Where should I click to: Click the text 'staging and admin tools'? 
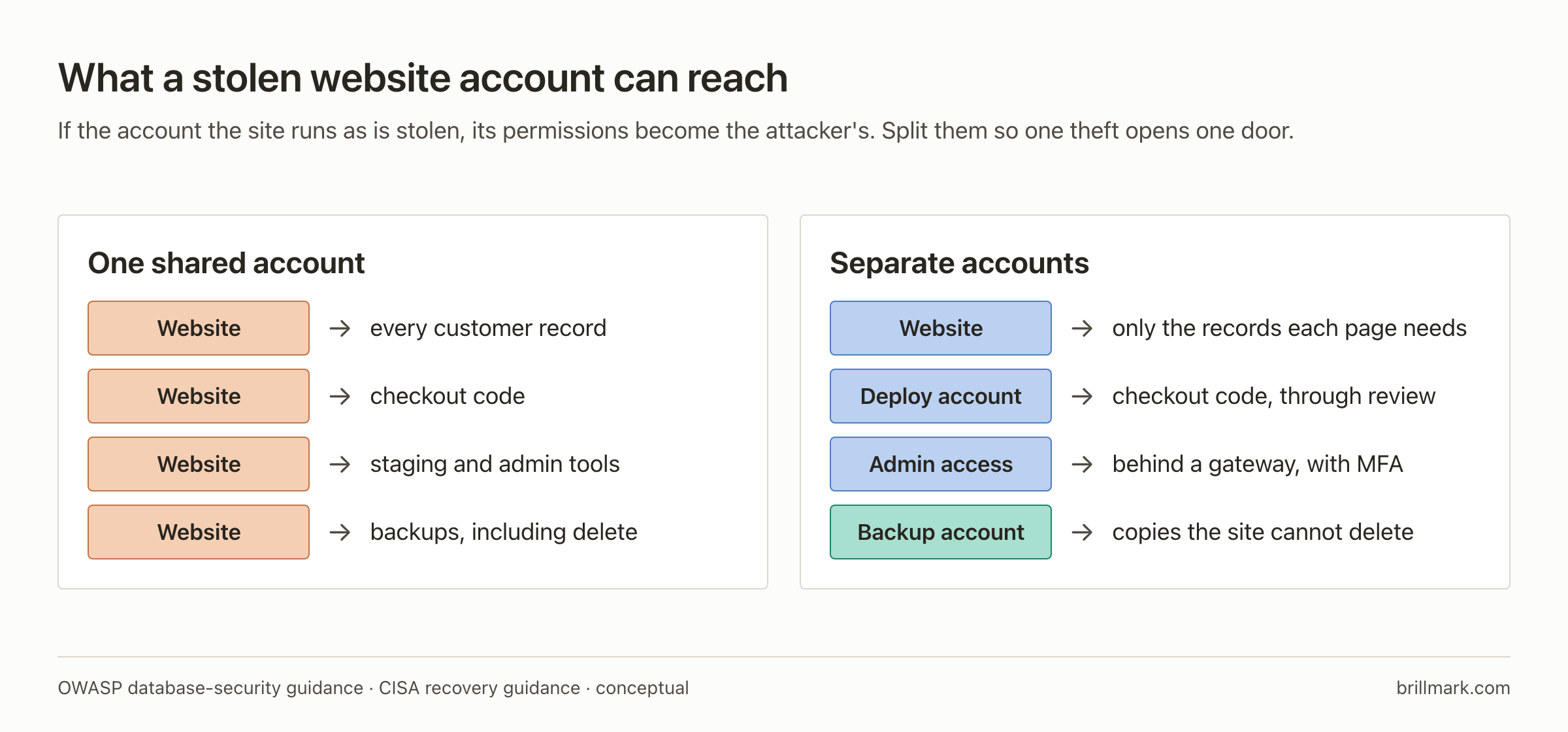pos(495,464)
